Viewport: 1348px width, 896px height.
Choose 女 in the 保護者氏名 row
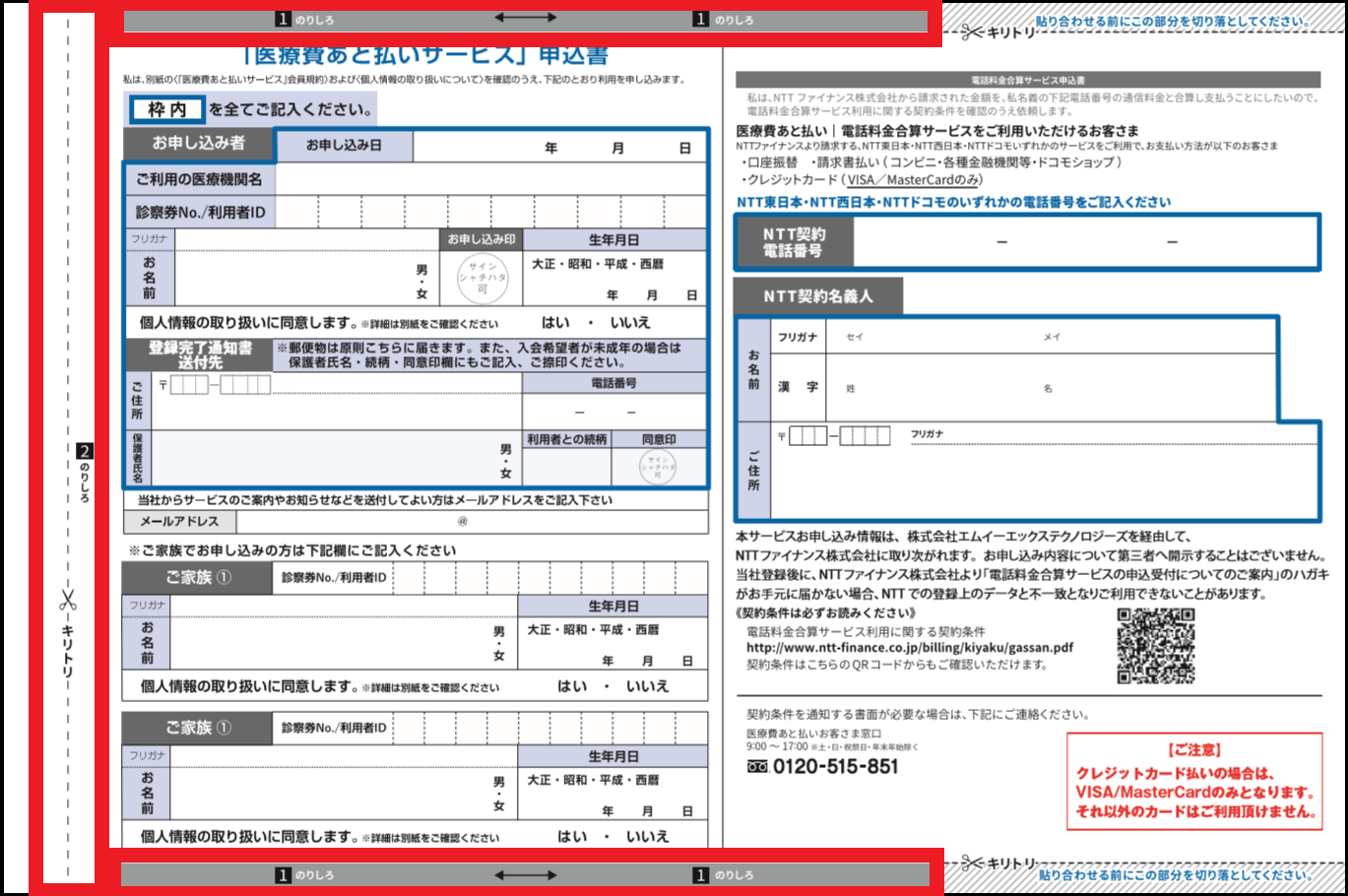click(505, 474)
